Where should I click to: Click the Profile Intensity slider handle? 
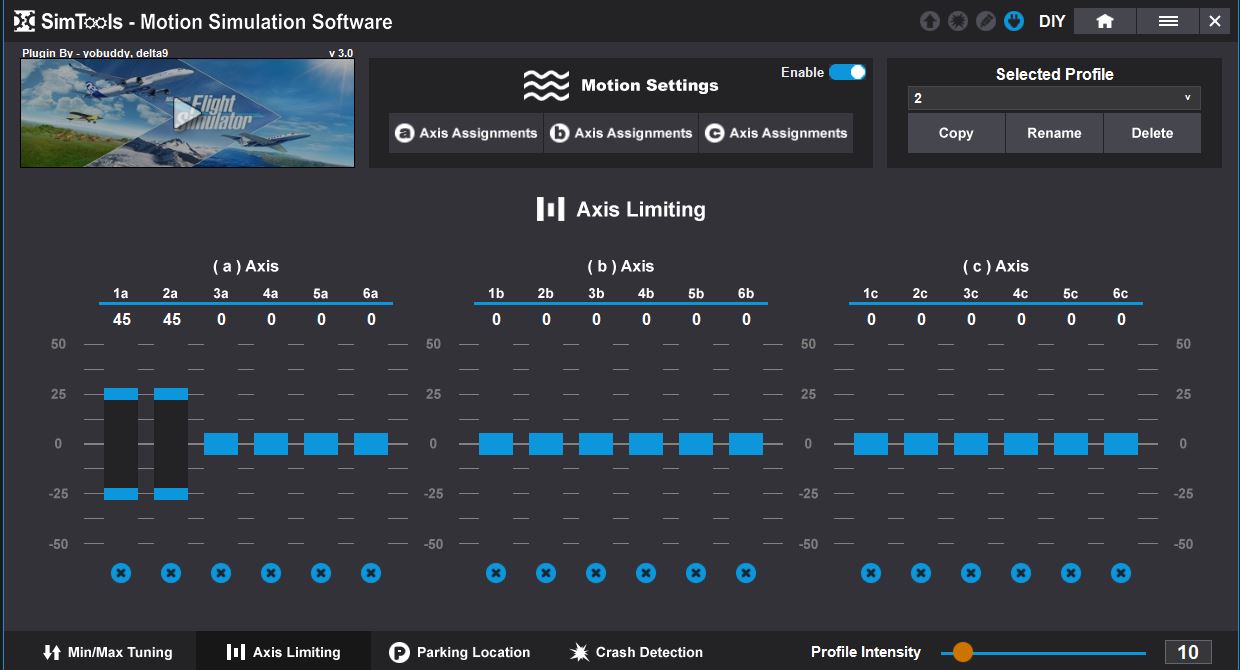click(962, 652)
